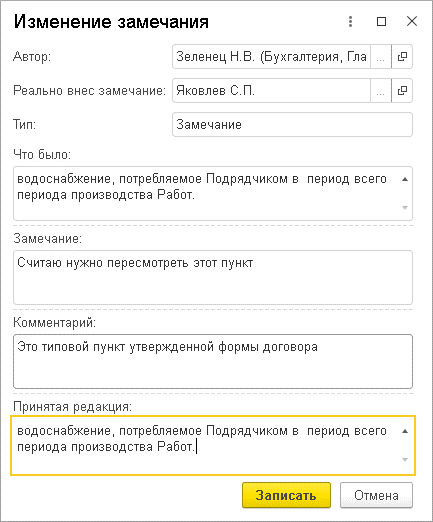Image resolution: width=433 pixels, height=522 pixels.
Task: Click the Тип field showing Замечание
Action: pos(292,125)
